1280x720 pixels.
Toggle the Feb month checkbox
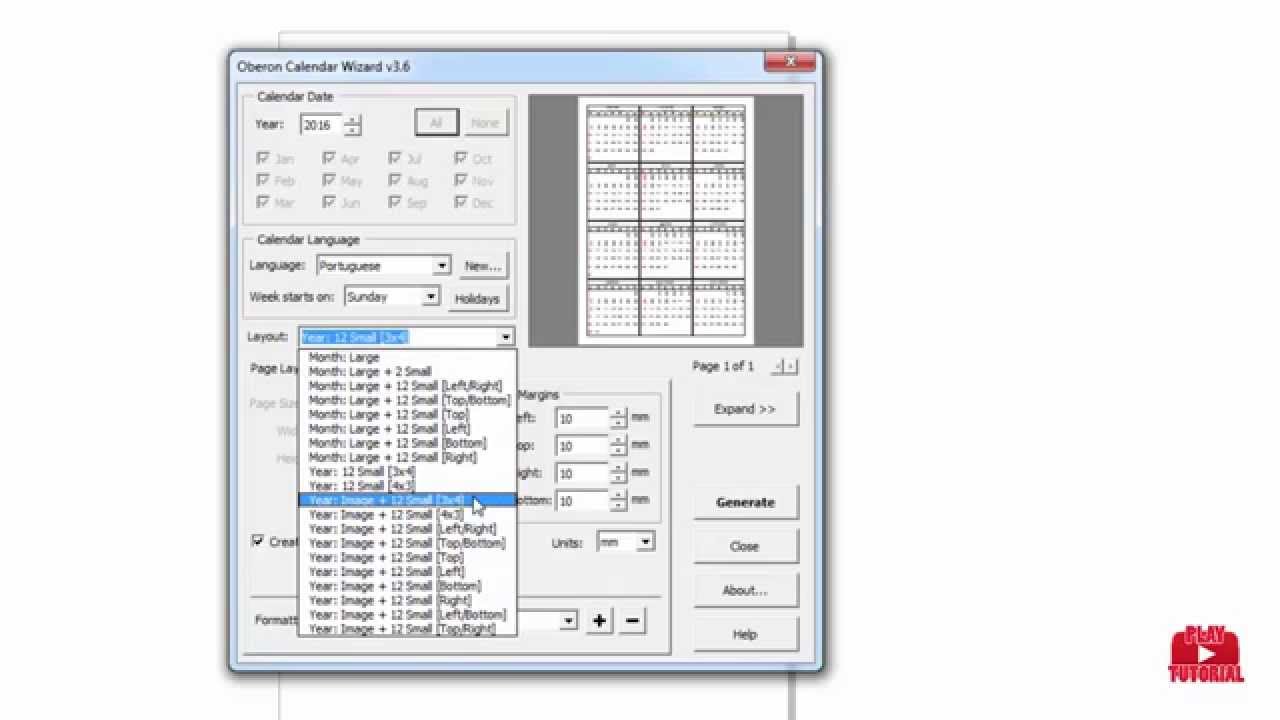pos(263,180)
